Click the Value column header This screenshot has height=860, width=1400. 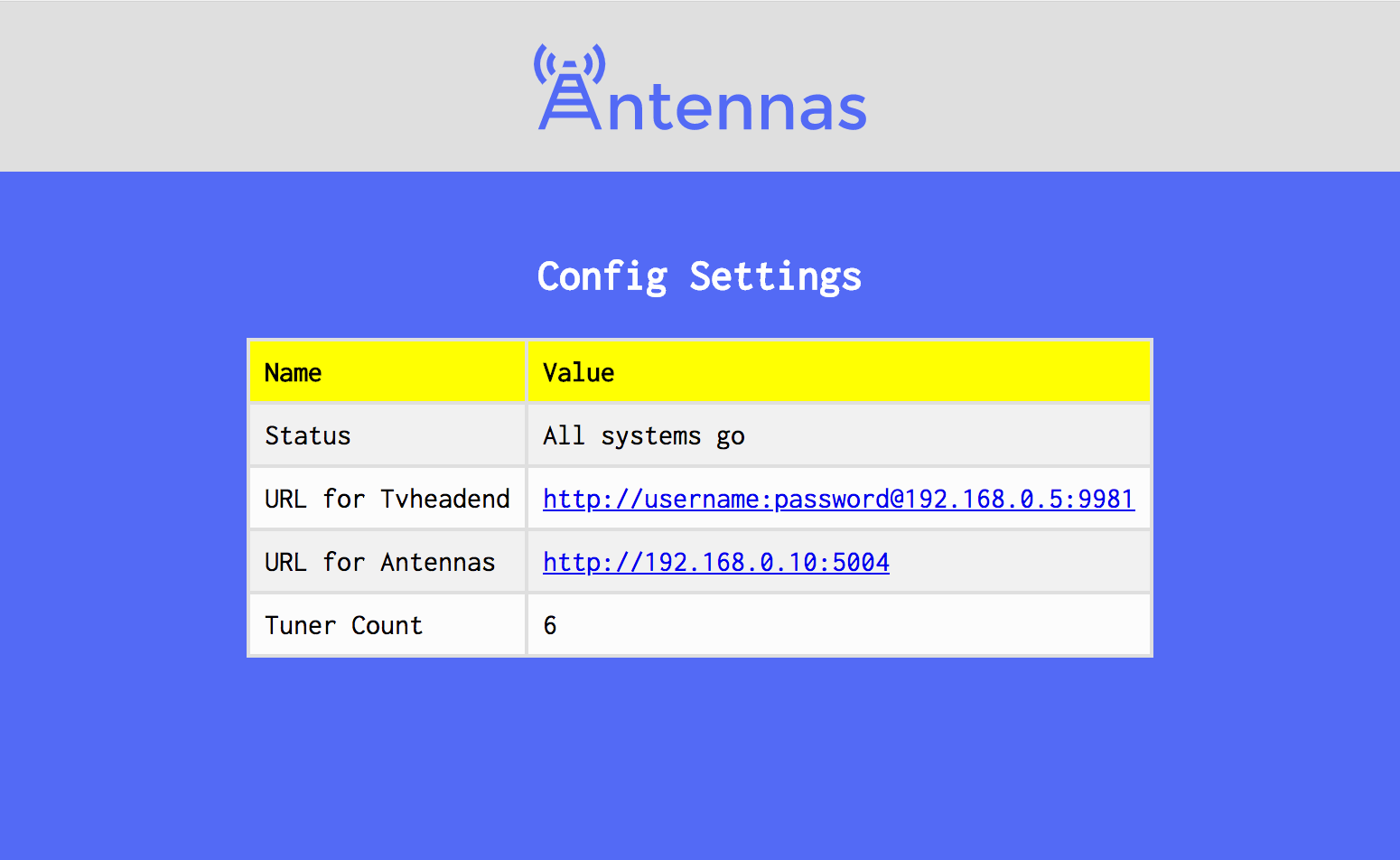(x=839, y=371)
